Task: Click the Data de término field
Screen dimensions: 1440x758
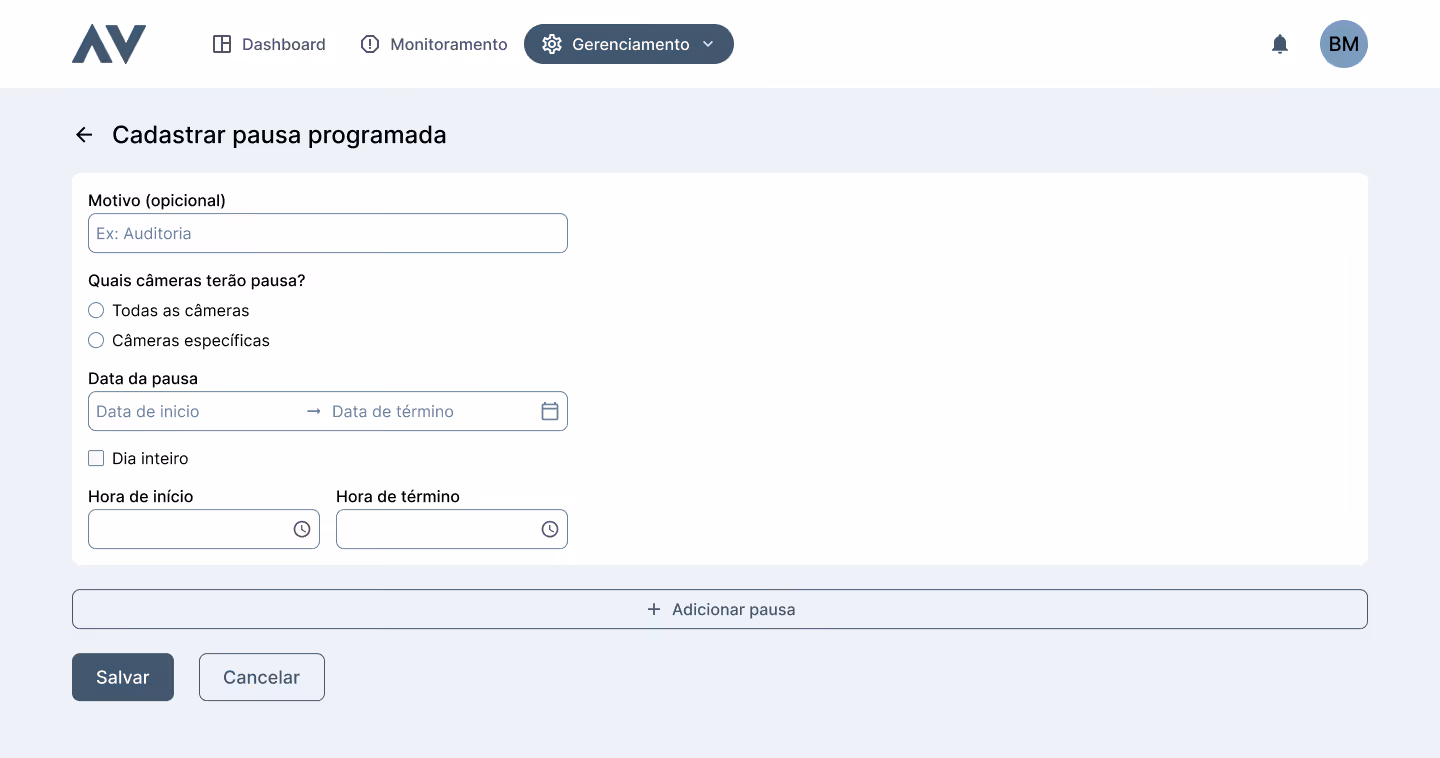Action: 430,411
